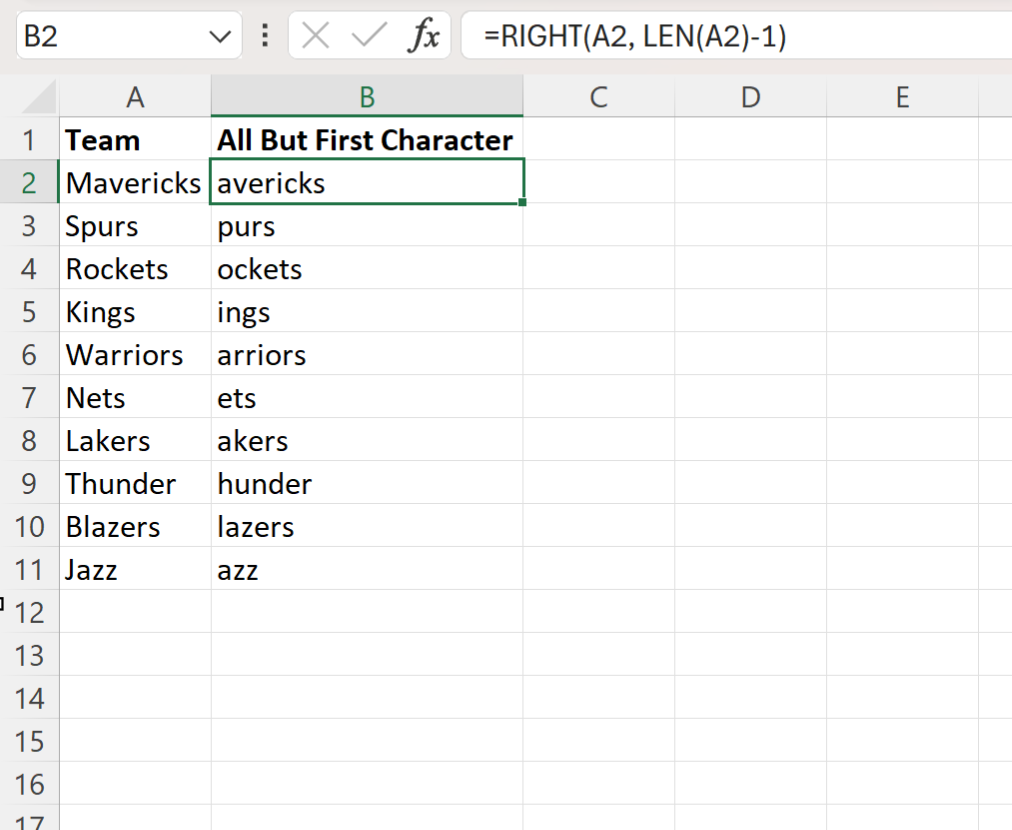Select row 1 header
The width and height of the screenshot is (1012, 830).
29,140
